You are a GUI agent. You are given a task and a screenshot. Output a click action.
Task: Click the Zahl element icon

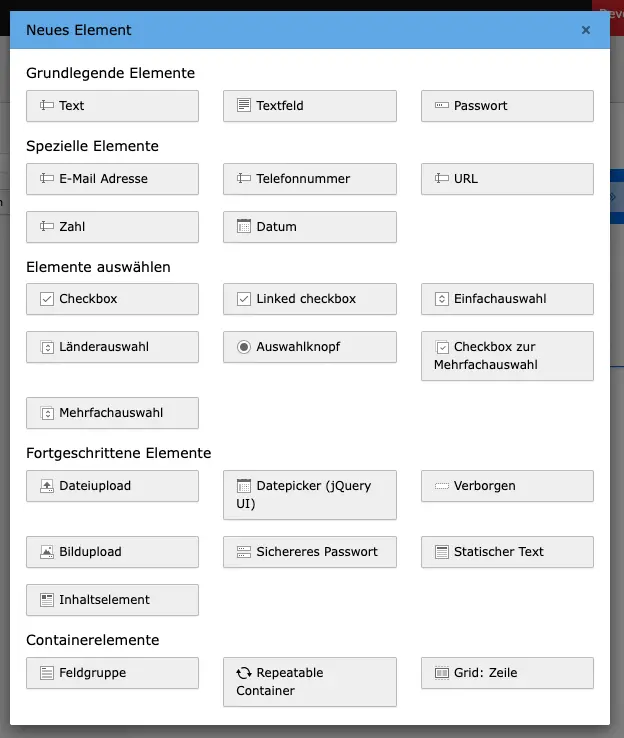click(x=47, y=227)
